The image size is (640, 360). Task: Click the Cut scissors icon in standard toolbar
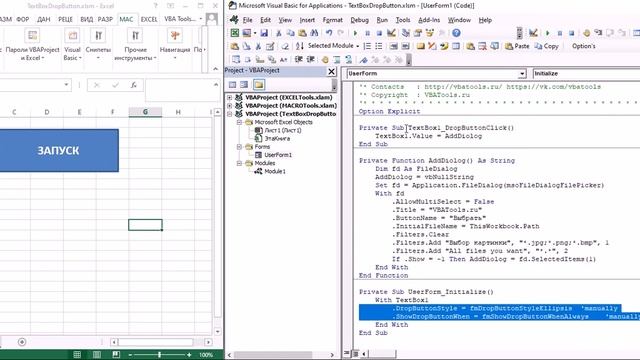click(x=278, y=33)
